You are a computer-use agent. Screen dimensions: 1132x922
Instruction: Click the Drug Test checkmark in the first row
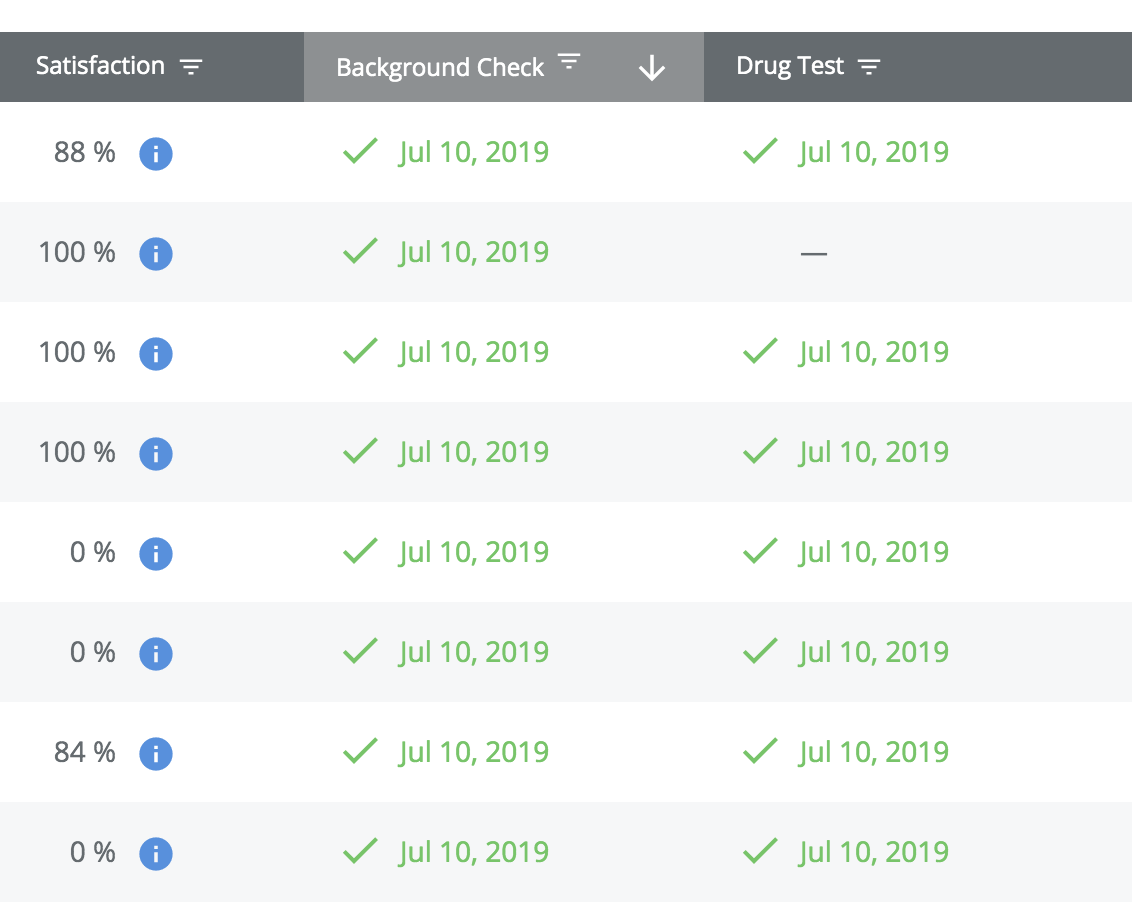click(760, 151)
